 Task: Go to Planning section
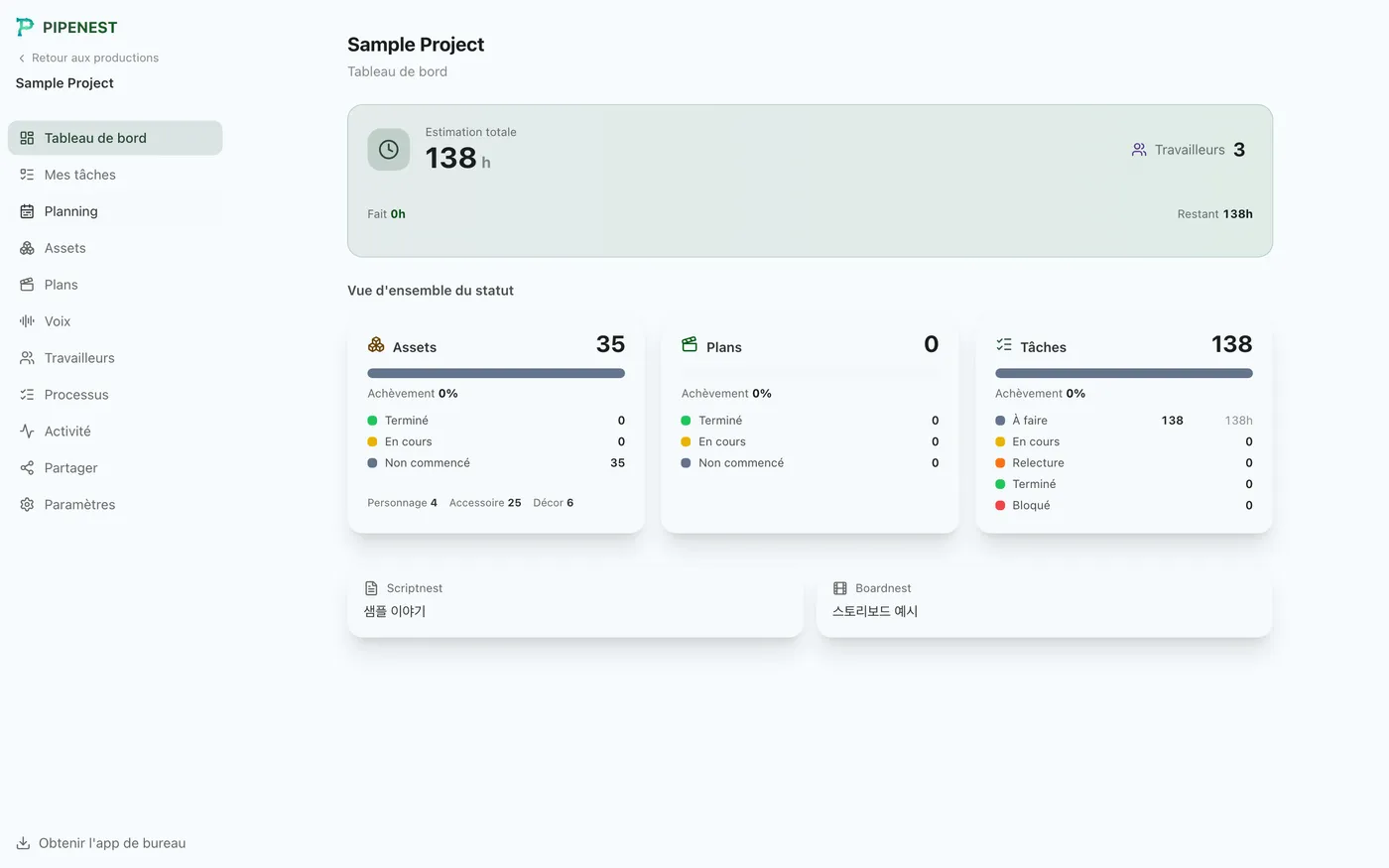115,211
